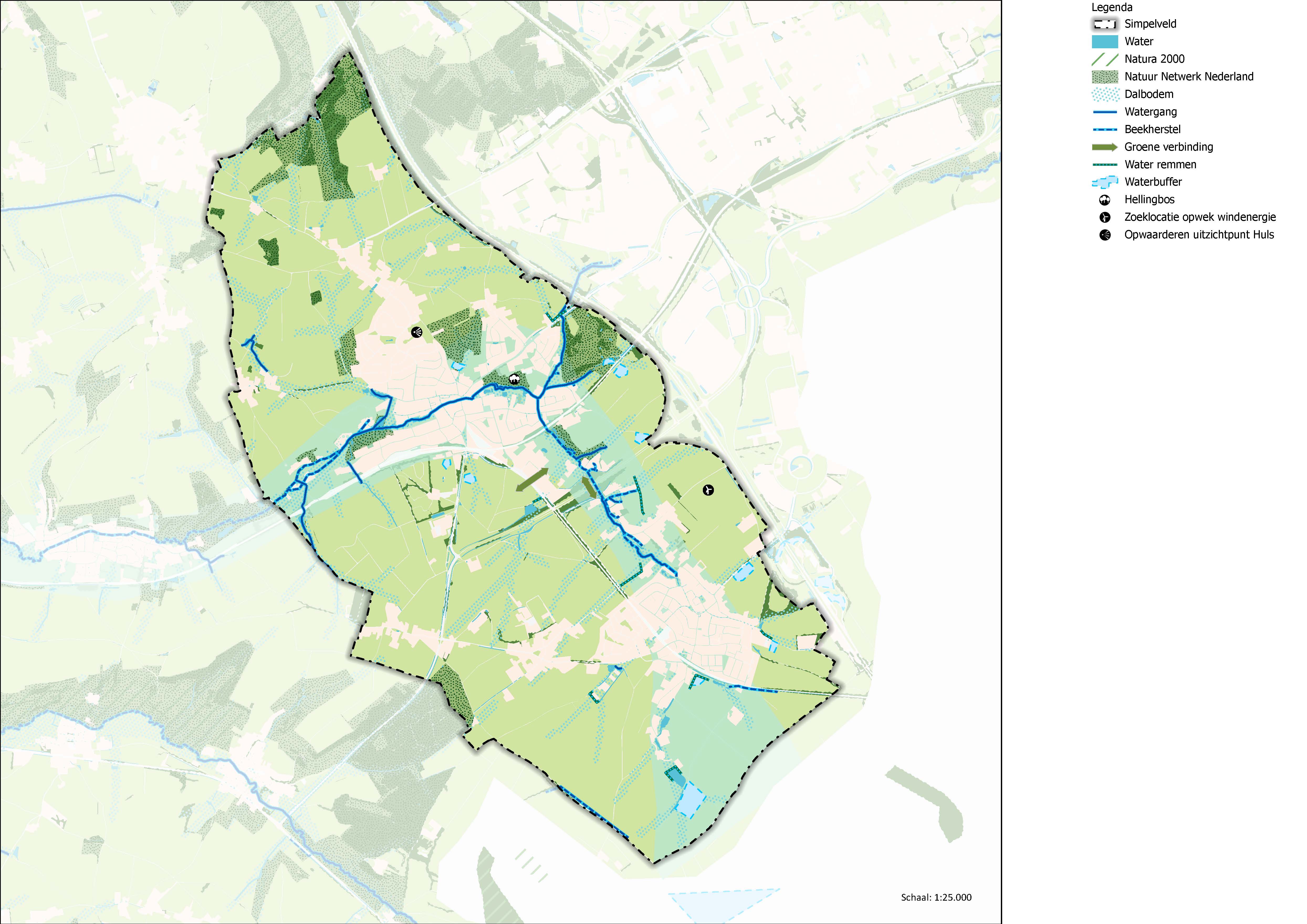Click the Zoeklocatie opwek windenergie legend icon
This screenshot has width=1307, height=924.
point(1104,217)
